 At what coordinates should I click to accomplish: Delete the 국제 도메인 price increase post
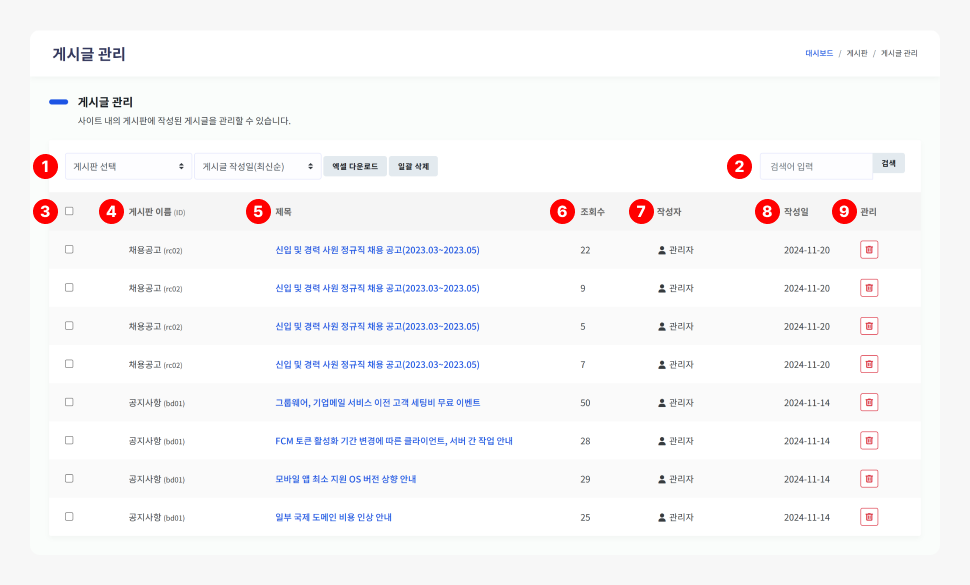(869, 517)
